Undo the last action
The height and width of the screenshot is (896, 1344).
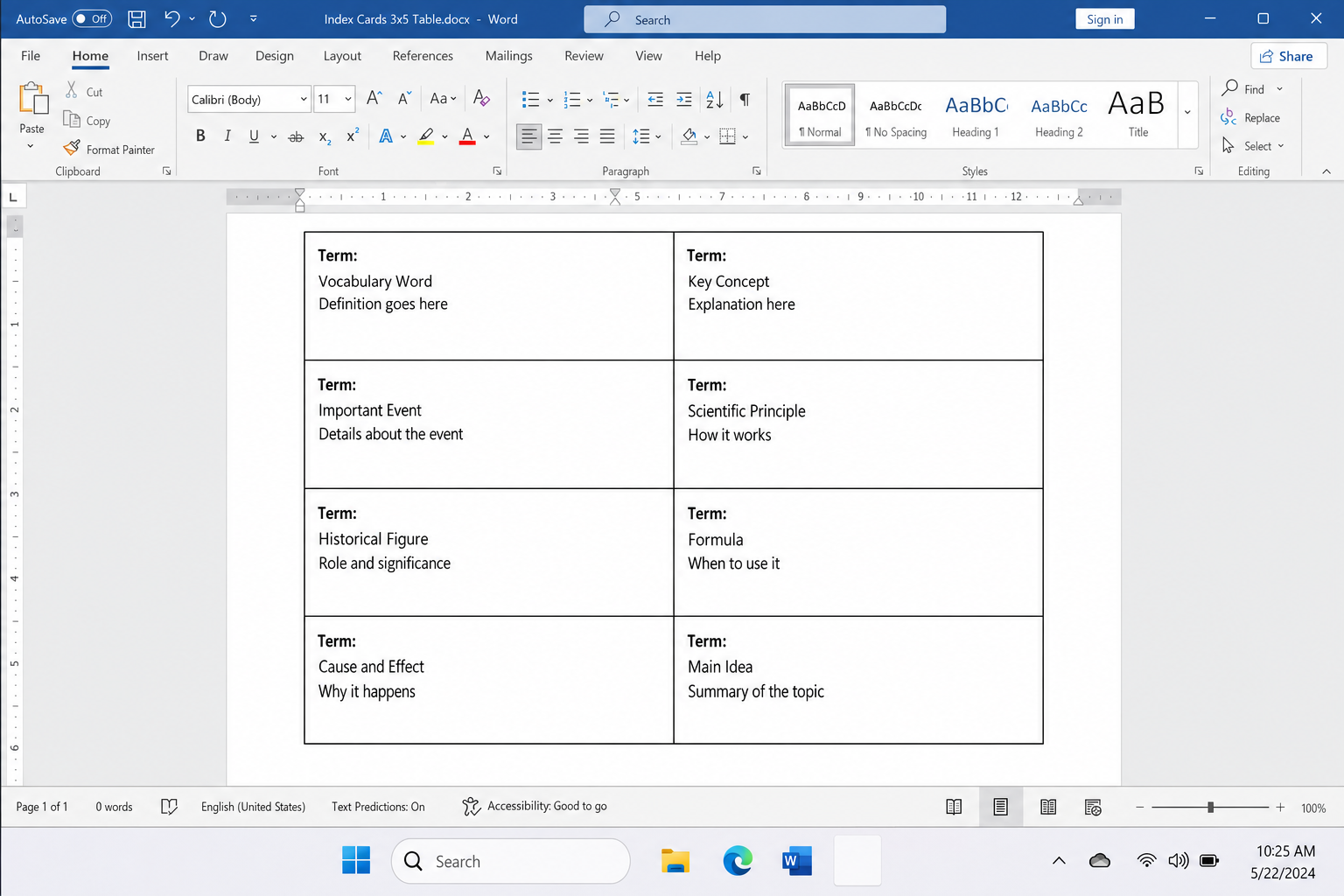(x=171, y=18)
